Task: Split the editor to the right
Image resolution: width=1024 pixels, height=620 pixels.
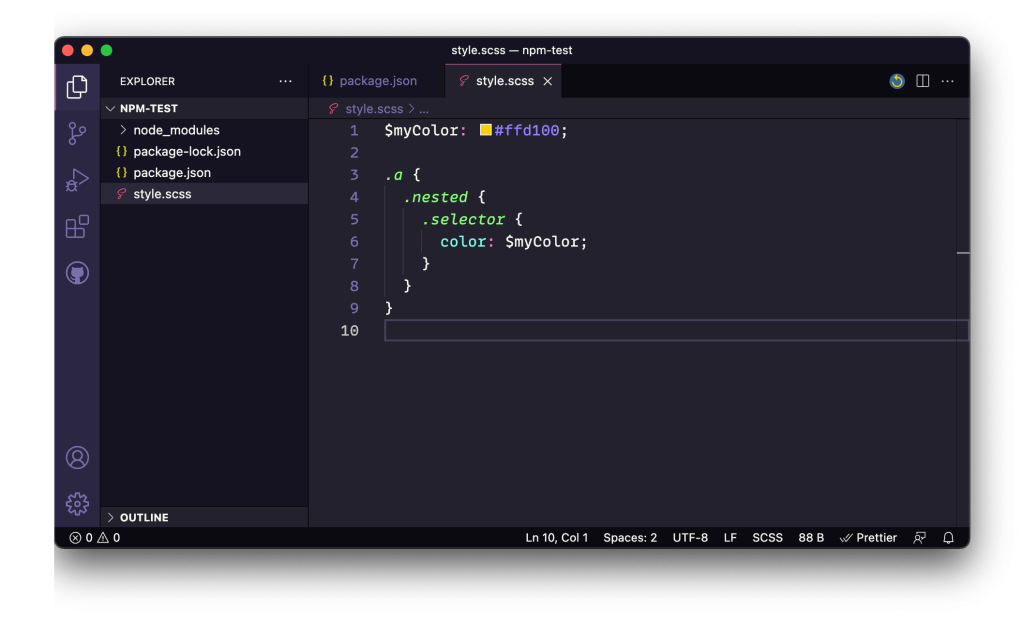Action: pyautogui.click(x=922, y=81)
